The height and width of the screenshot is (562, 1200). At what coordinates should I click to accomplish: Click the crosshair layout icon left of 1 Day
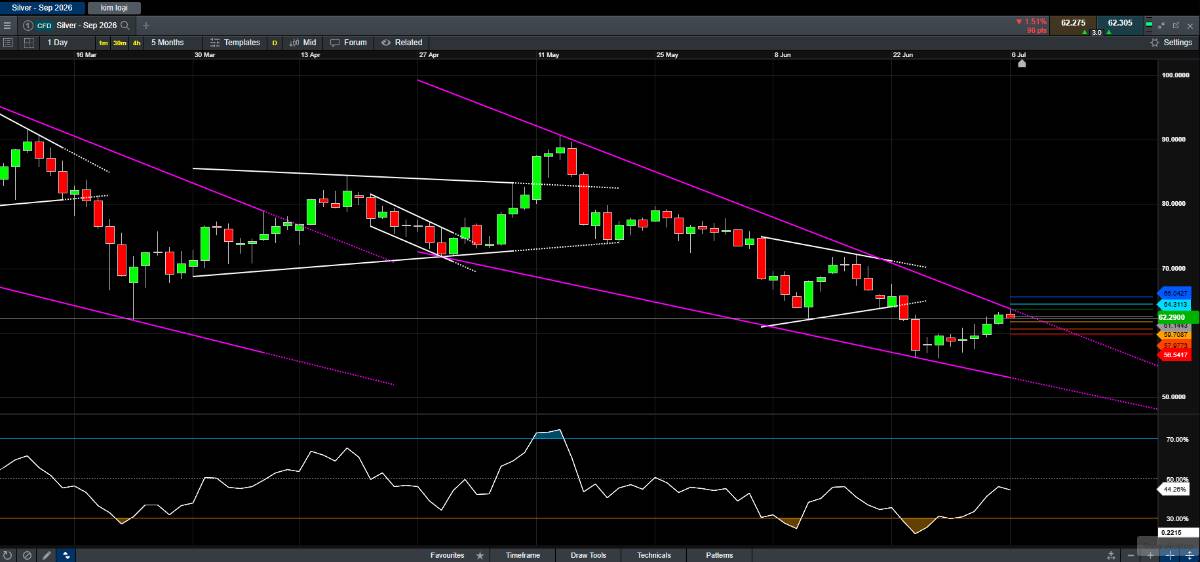point(27,43)
